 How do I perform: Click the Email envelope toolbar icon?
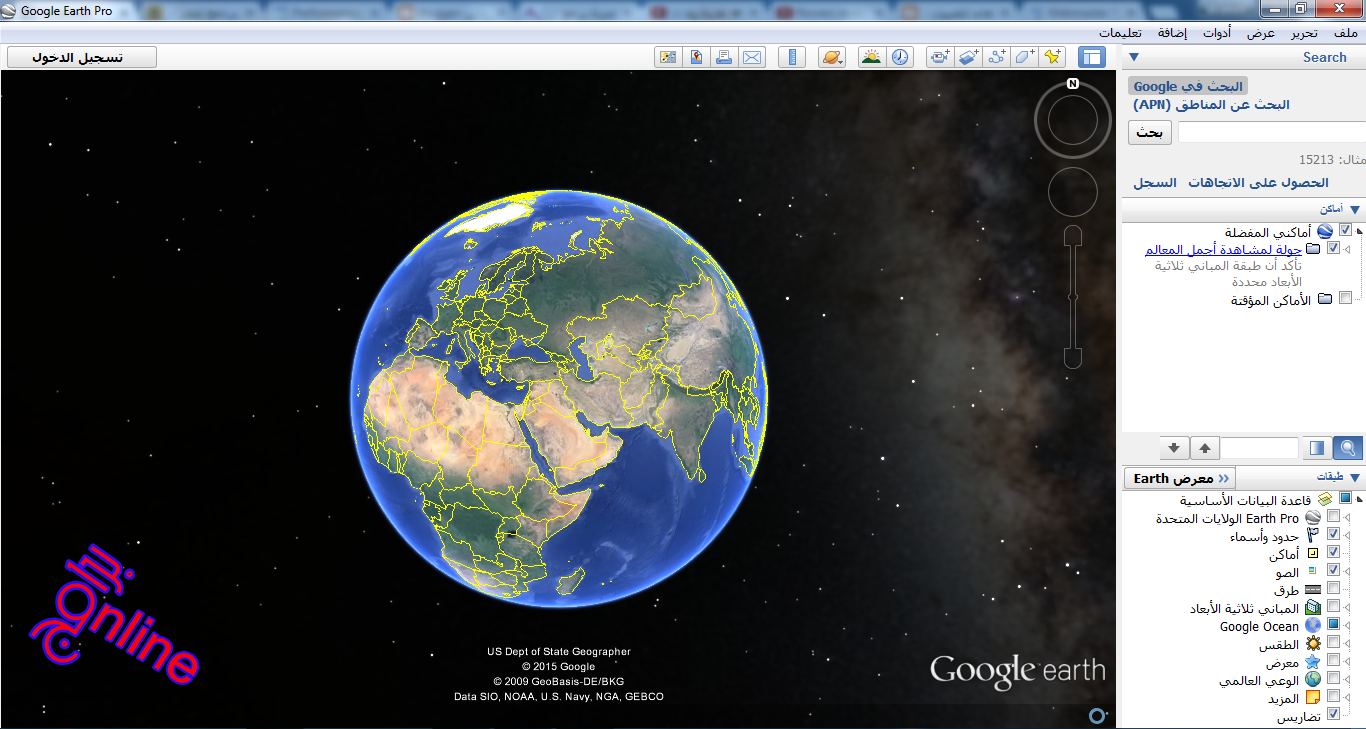[752, 57]
